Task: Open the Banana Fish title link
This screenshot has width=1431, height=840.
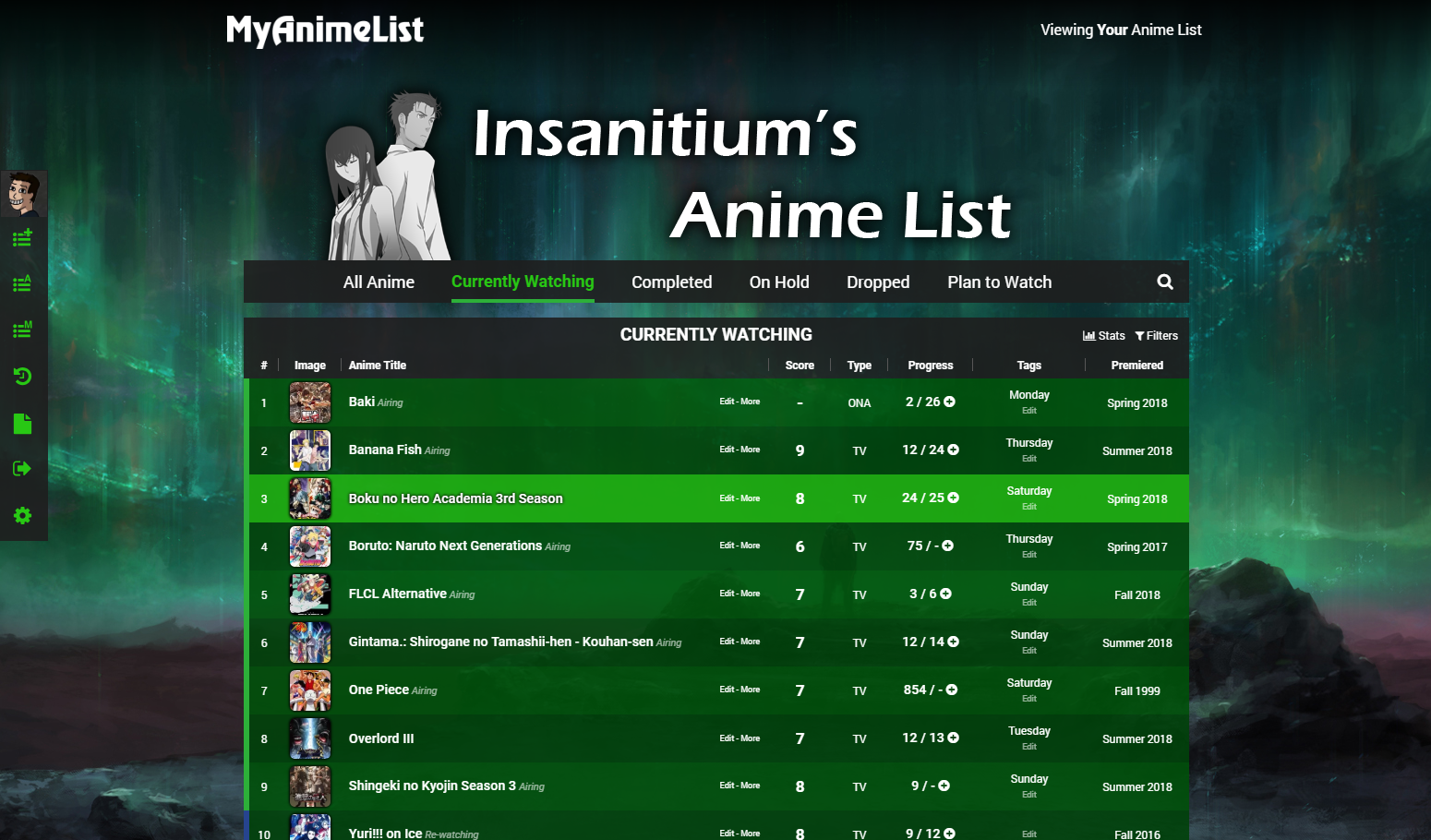Action: [385, 450]
